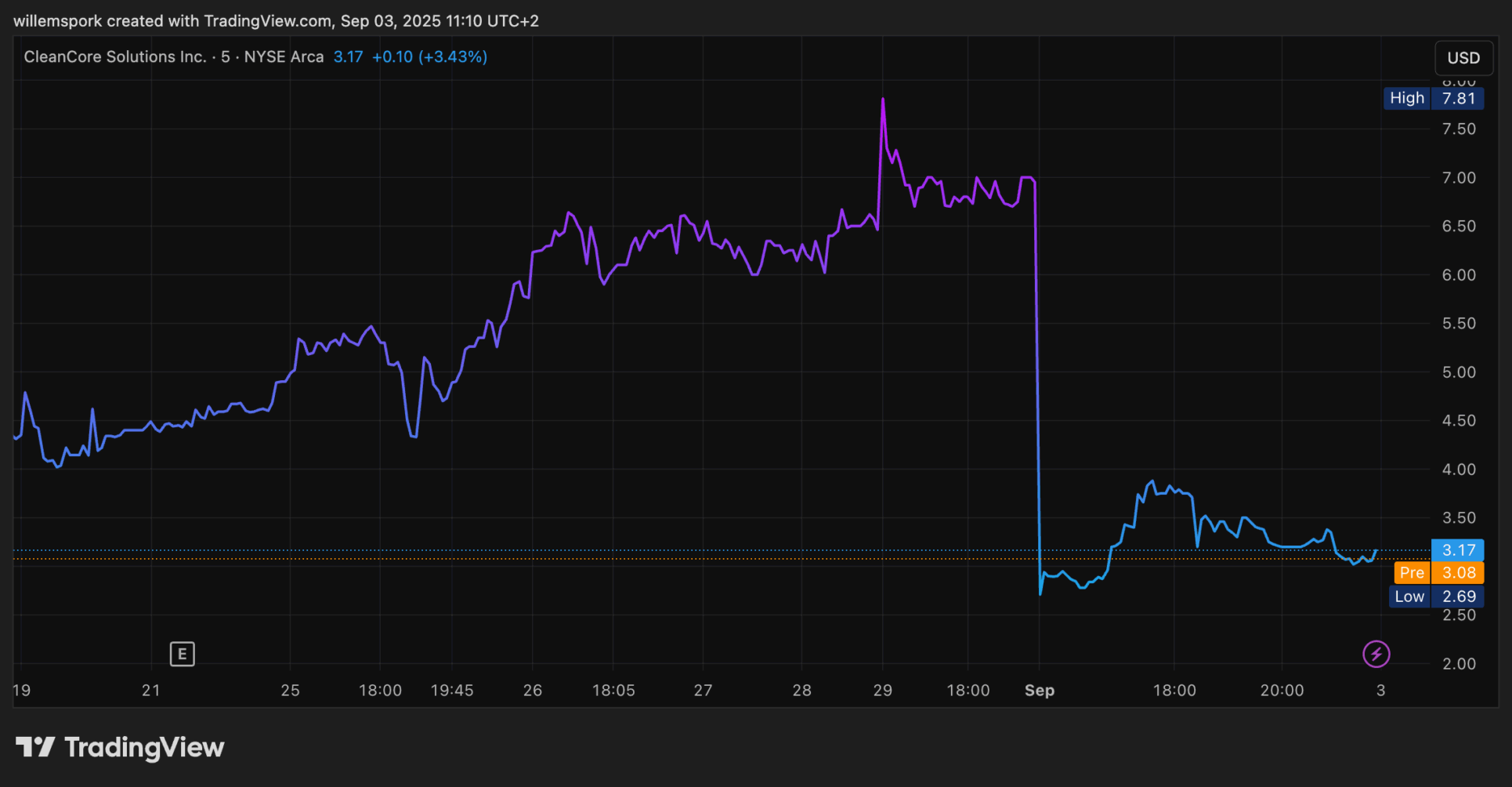
Task: Click the NYSE Arca exchange label
Action: click(284, 57)
